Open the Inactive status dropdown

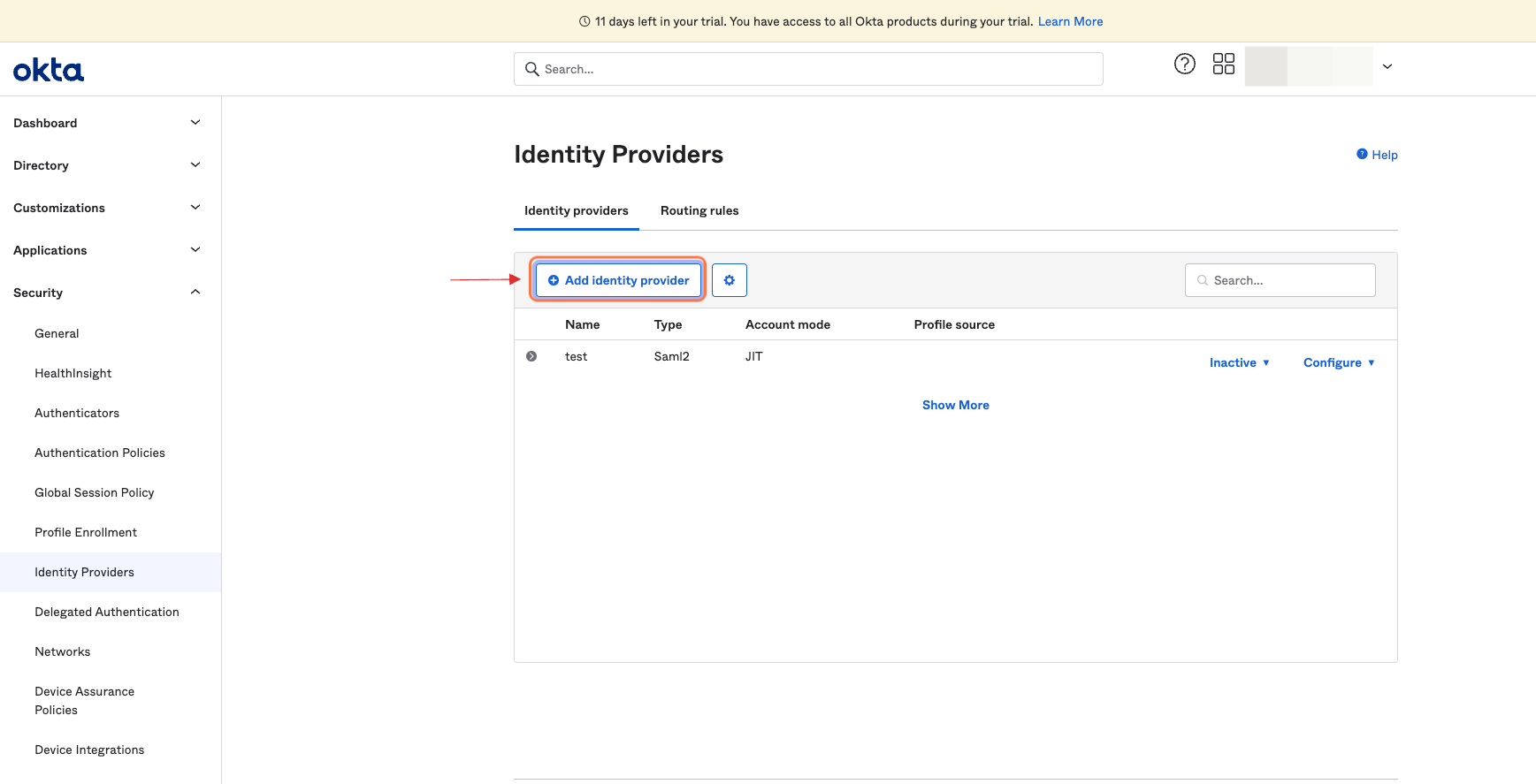1239,362
